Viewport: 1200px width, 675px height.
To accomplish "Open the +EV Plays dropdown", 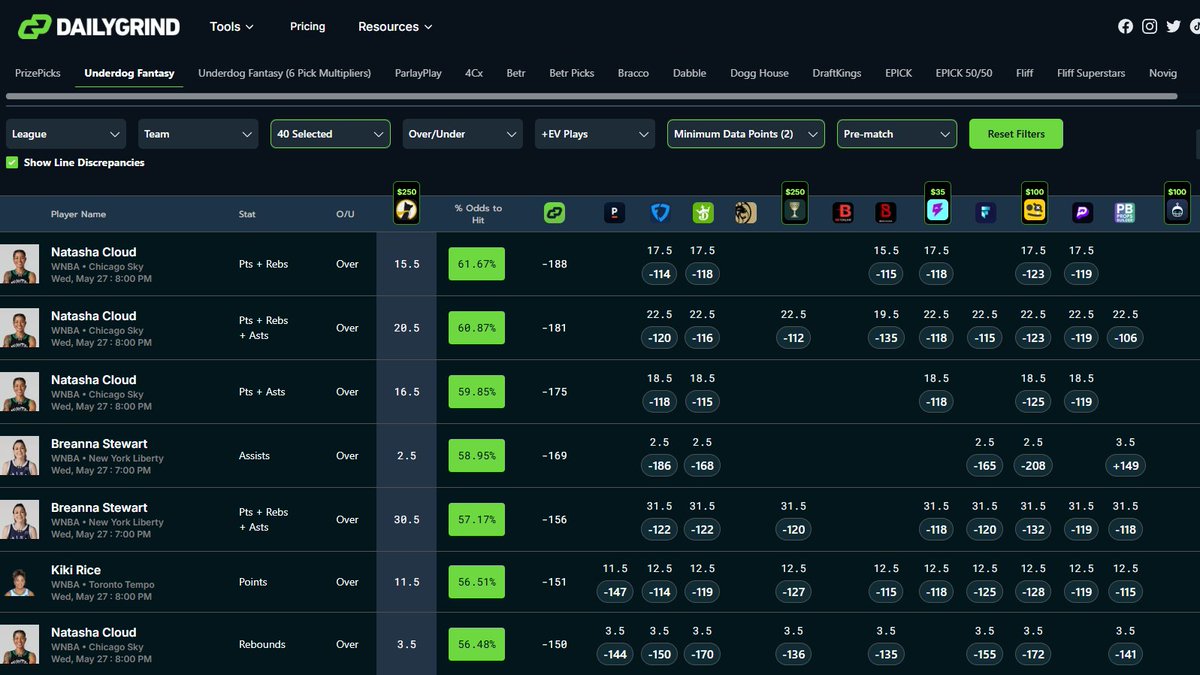I will point(594,134).
